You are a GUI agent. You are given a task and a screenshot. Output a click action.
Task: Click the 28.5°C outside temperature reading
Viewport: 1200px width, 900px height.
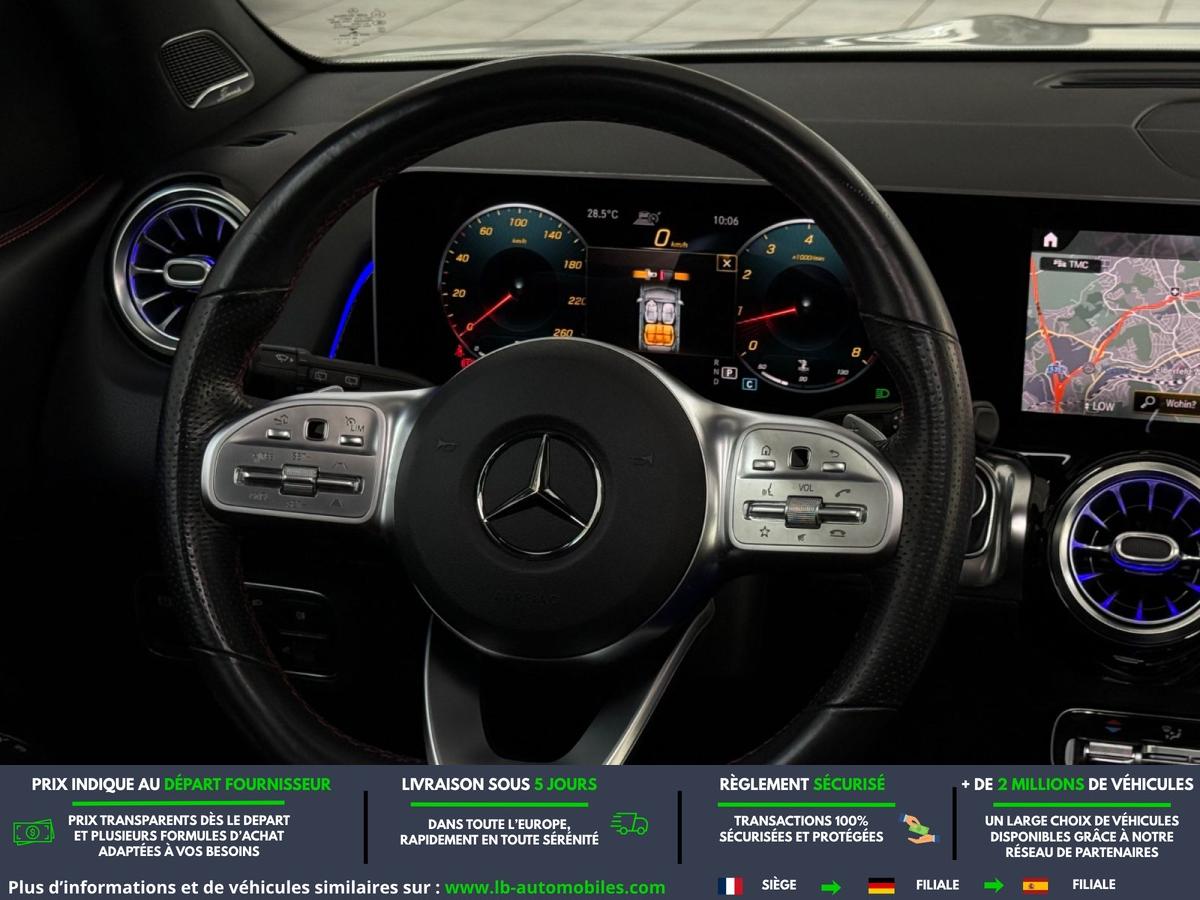pos(602,214)
